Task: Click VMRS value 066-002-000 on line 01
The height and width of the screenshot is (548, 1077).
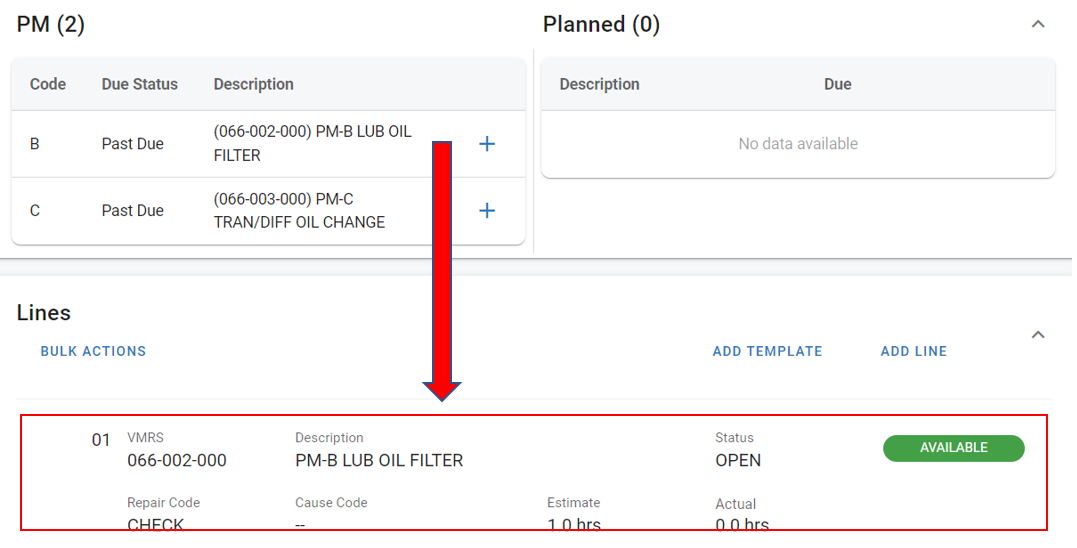Action: 177,461
